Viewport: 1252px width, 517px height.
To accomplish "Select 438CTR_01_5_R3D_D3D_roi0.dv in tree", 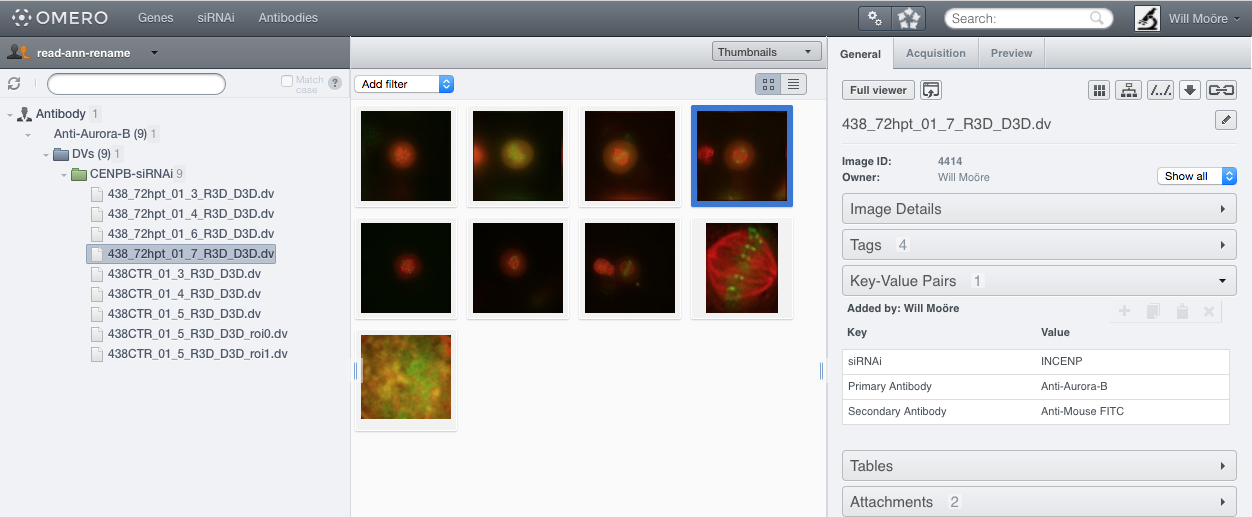I will coord(197,334).
